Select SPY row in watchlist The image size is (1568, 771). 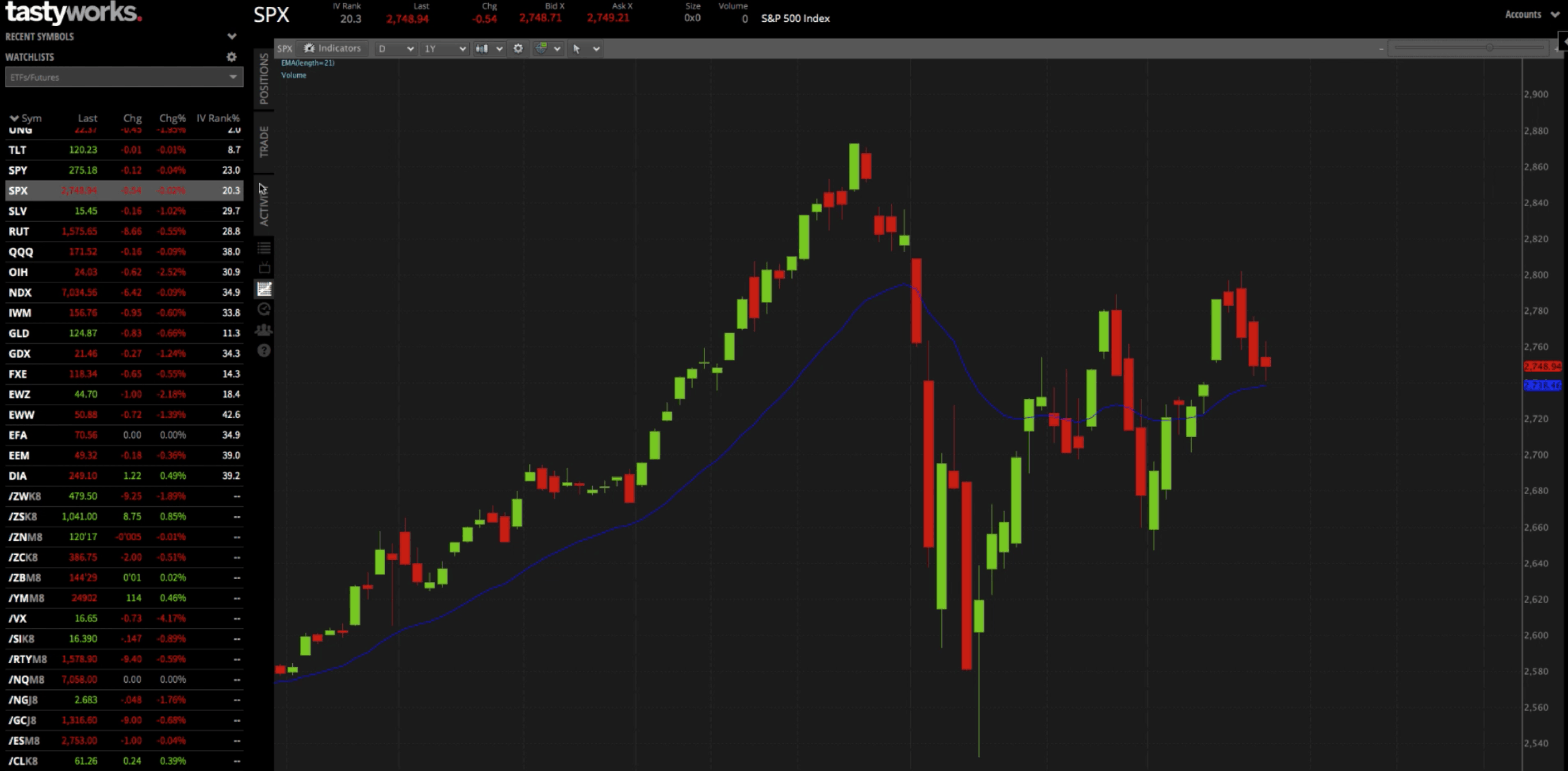124,170
